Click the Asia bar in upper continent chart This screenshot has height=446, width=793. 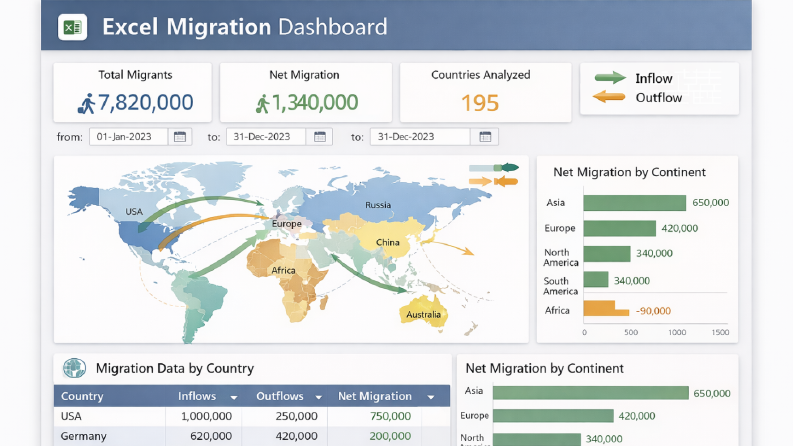click(x=635, y=203)
